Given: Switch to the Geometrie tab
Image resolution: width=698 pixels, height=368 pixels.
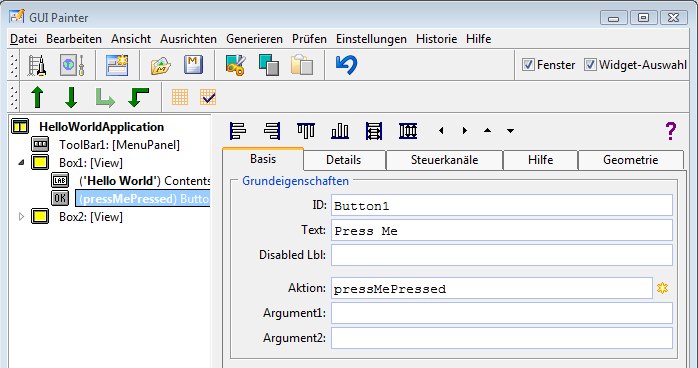Looking at the screenshot, I should click(630, 160).
